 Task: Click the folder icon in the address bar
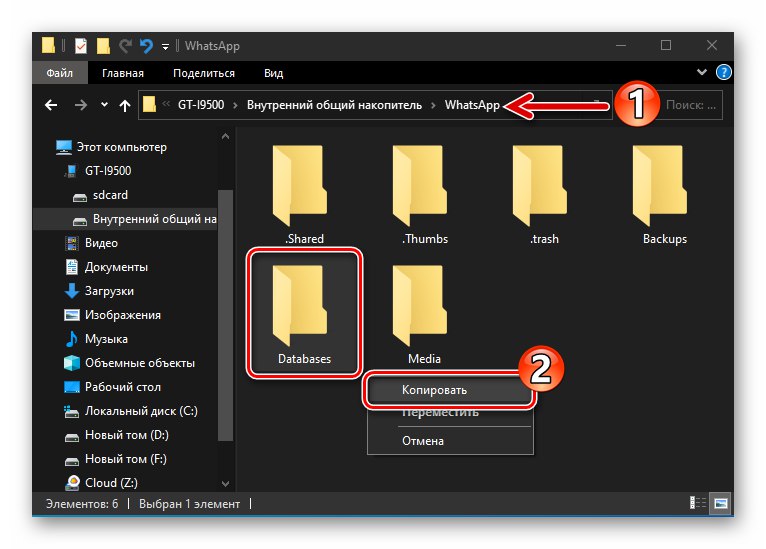coord(149,105)
